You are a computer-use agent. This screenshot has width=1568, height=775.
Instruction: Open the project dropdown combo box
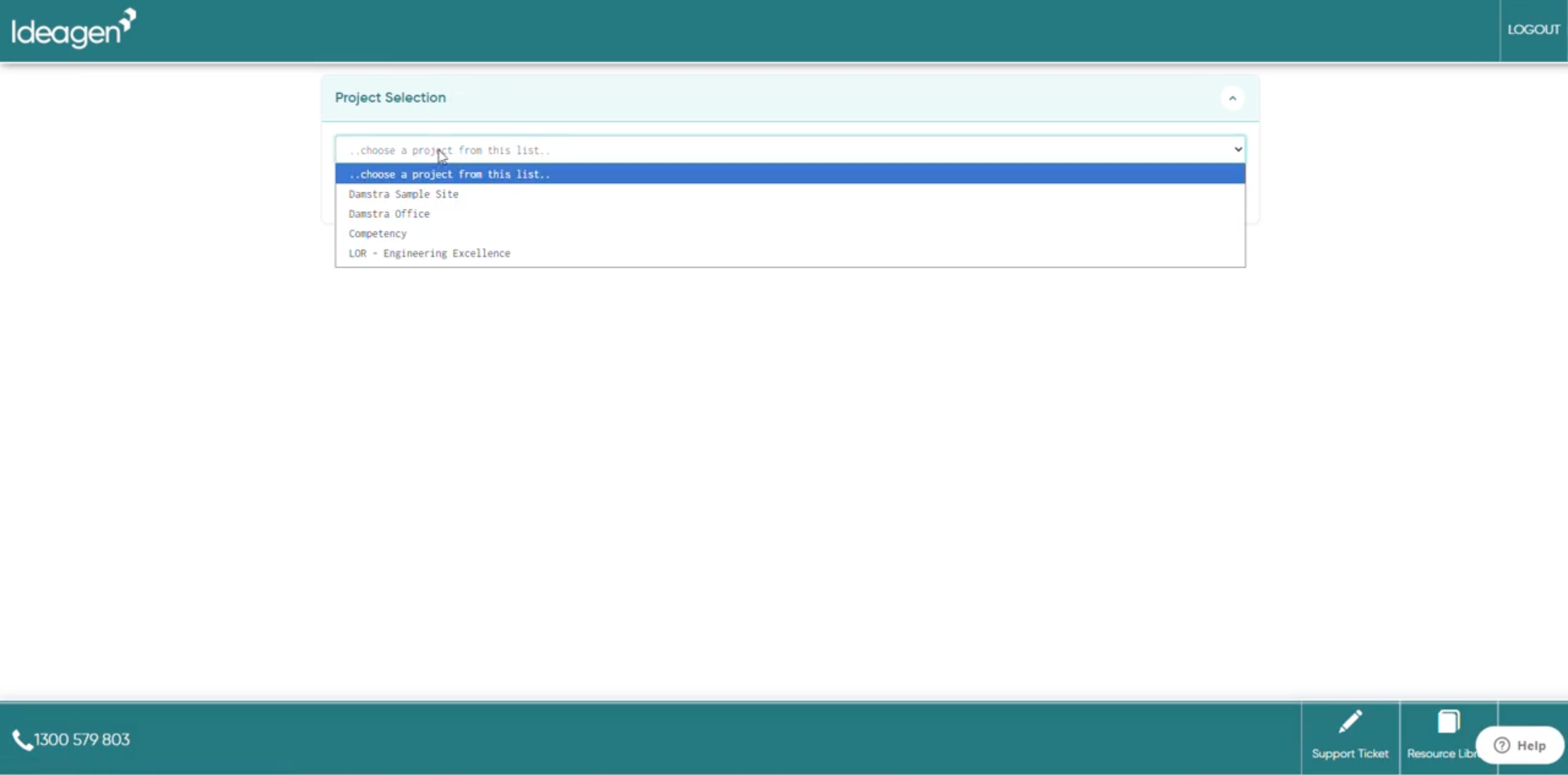pyautogui.click(x=790, y=149)
